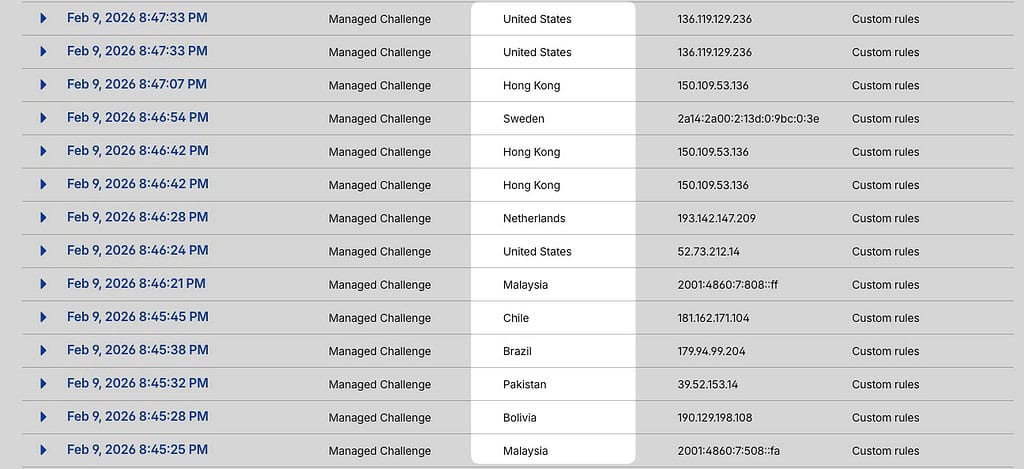Click IP address 193.142.147.209
Viewport: 1024px width, 469px height.
[716, 218]
